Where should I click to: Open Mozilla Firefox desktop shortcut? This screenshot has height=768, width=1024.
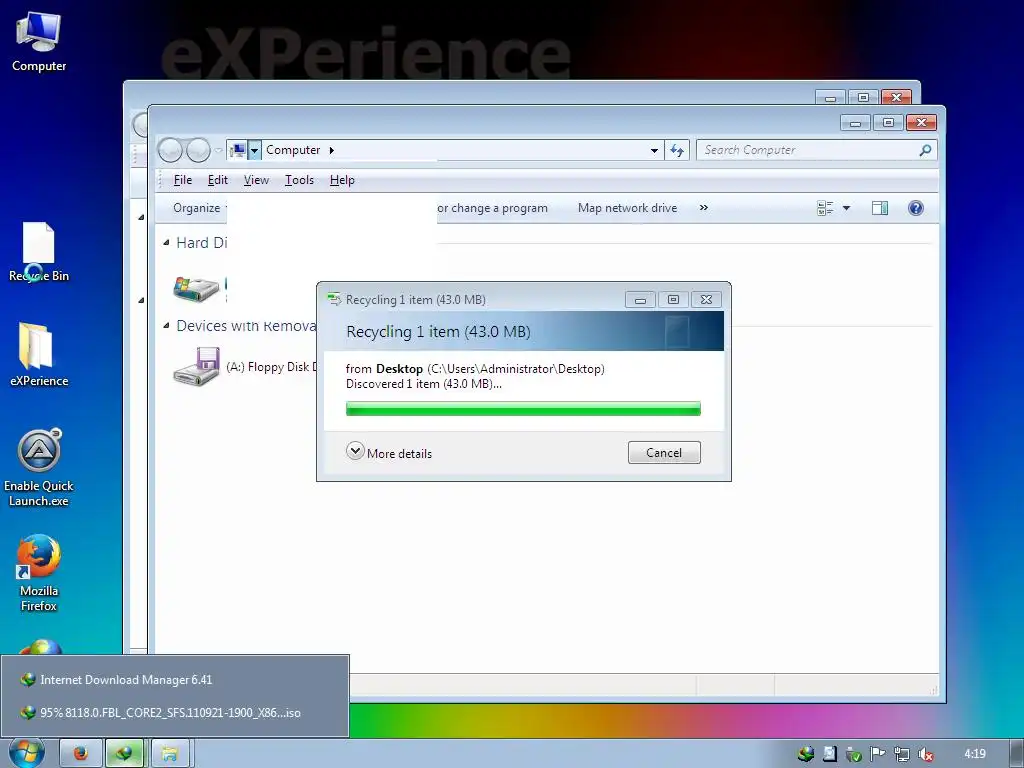tap(39, 573)
